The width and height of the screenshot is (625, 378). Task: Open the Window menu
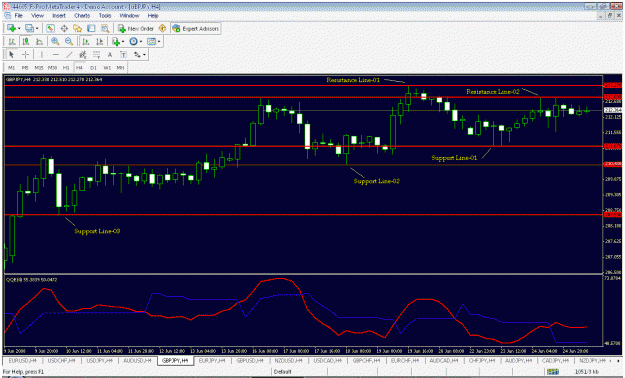(129, 16)
